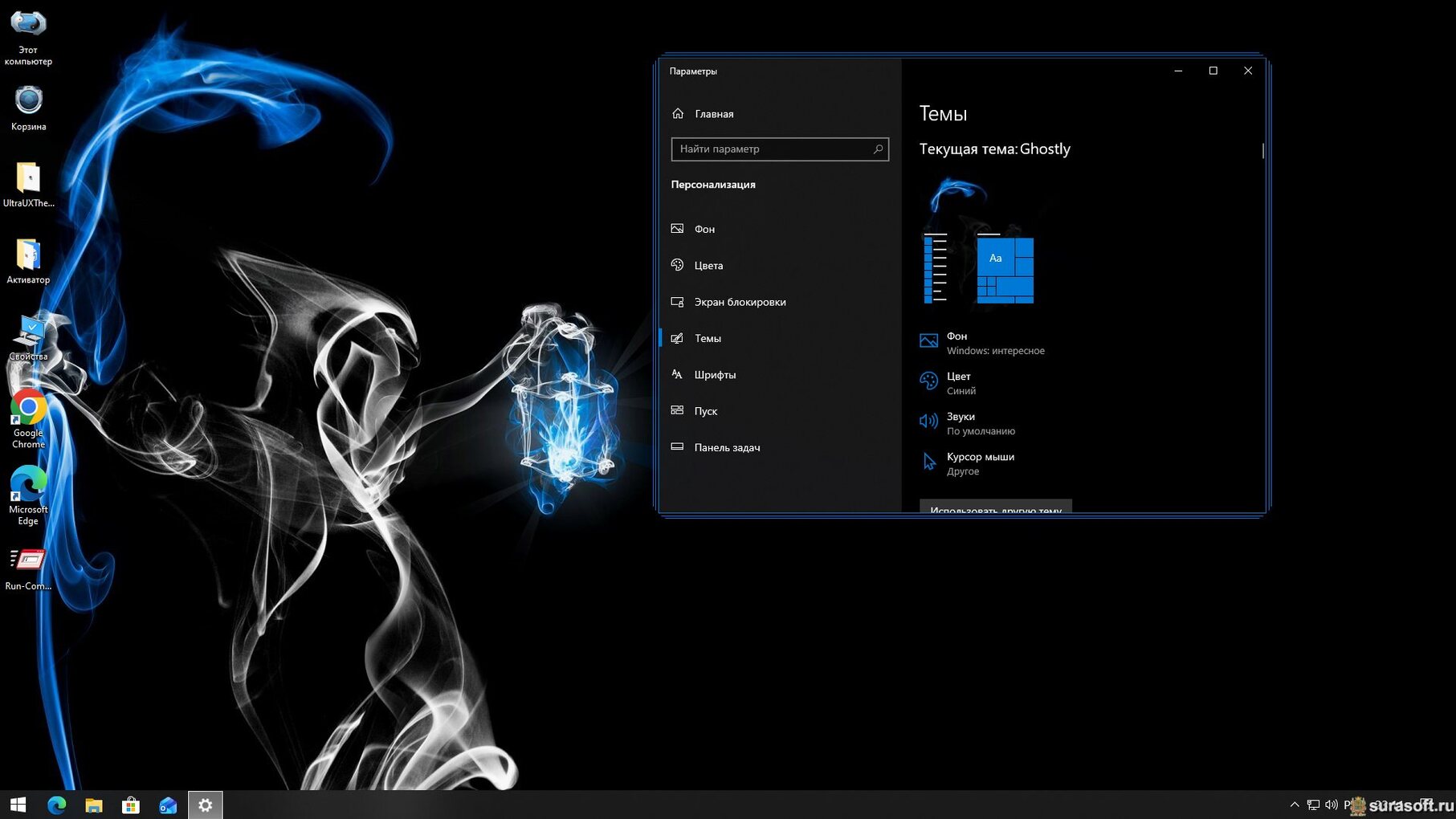The width and height of the screenshot is (1456, 819).
Task: Expand the system tray hidden icons chevron
Action: pyautogui.click(x=1294, y=805)
